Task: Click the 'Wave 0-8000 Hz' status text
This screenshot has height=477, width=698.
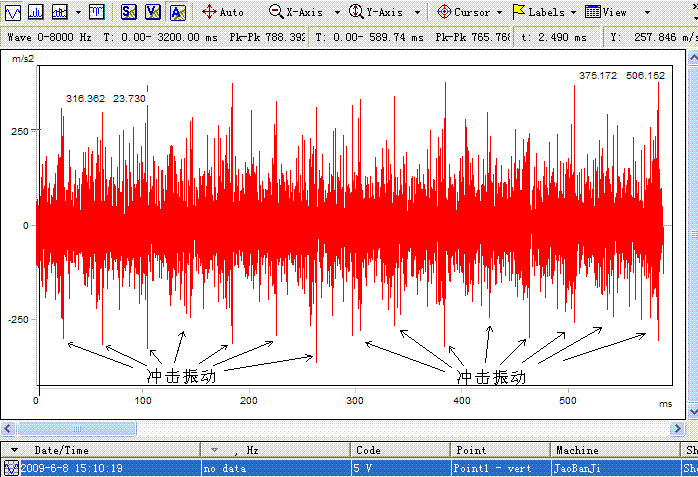Action: coord(49,37)
